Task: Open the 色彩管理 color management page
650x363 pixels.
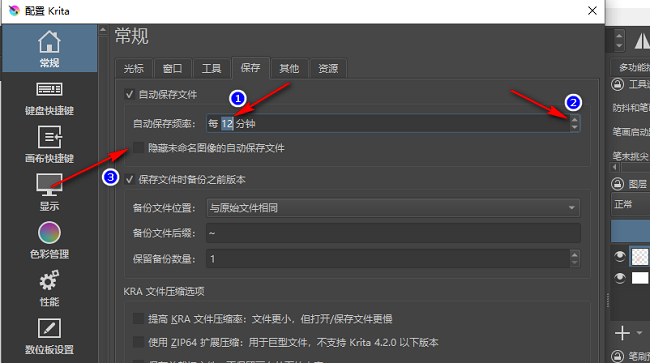Action: [x=49, y=240]
